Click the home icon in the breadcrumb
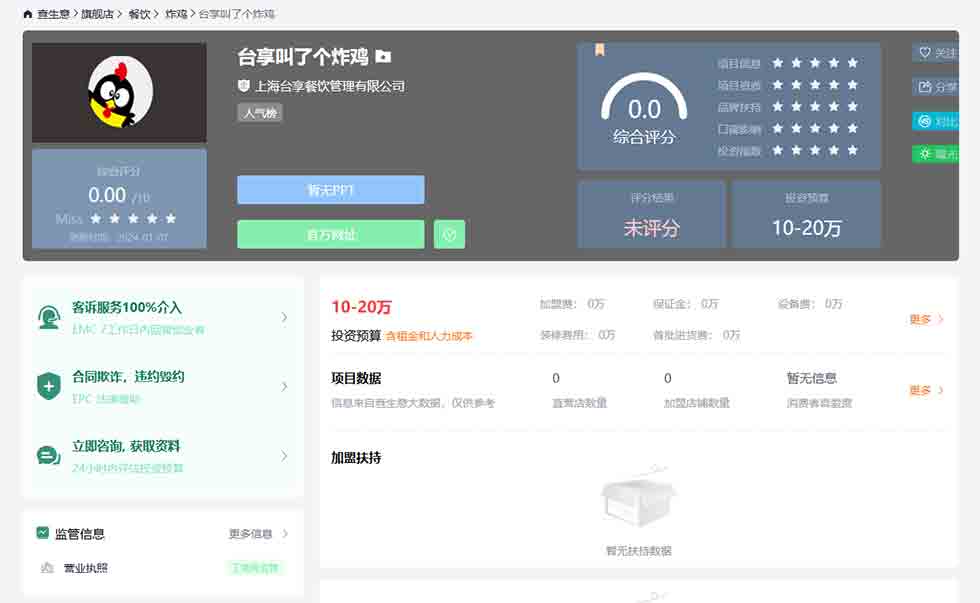 [27, 14]
